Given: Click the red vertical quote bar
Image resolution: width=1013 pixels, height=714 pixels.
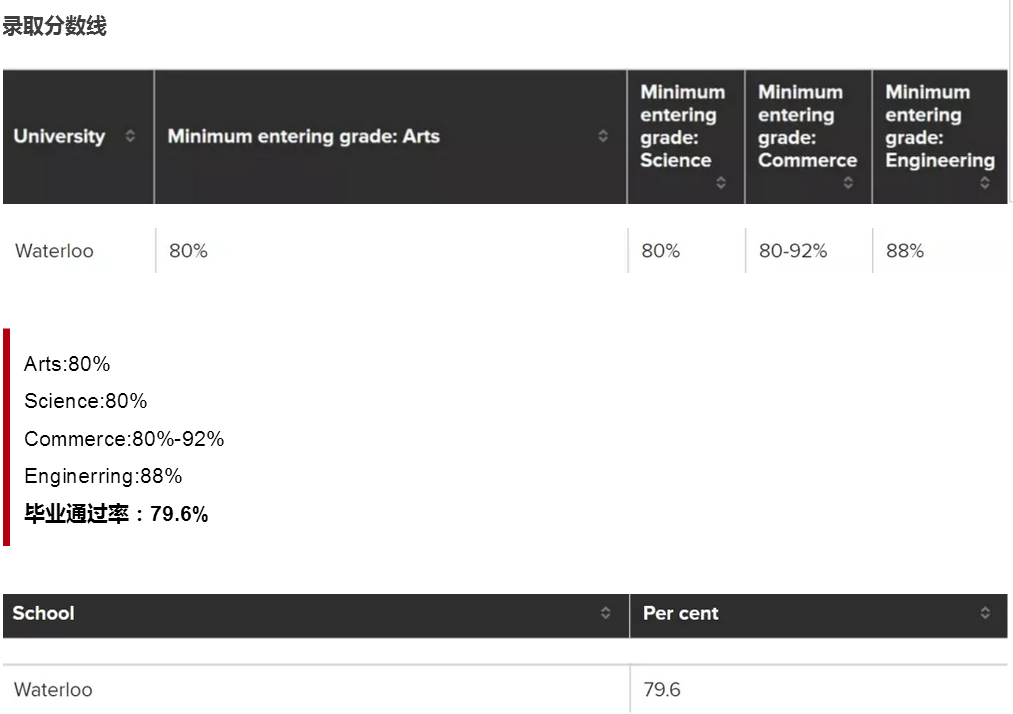Looking at the screenshot, I should point(6,437).
